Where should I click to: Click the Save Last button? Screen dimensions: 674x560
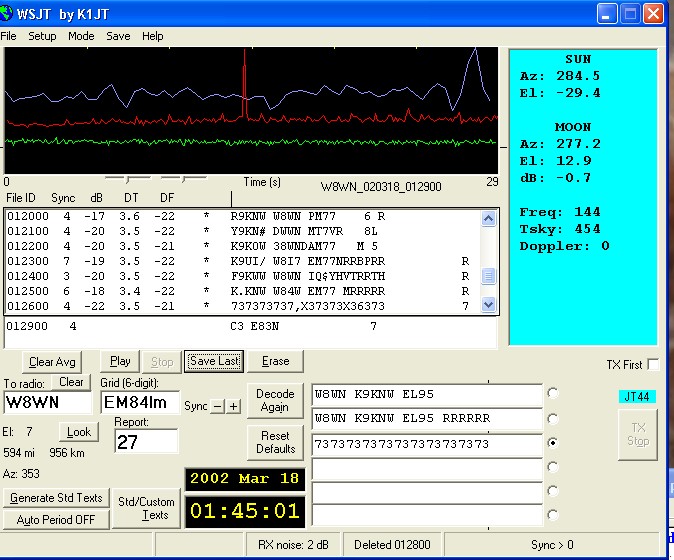pyautogui.click(x=214, y=361)
